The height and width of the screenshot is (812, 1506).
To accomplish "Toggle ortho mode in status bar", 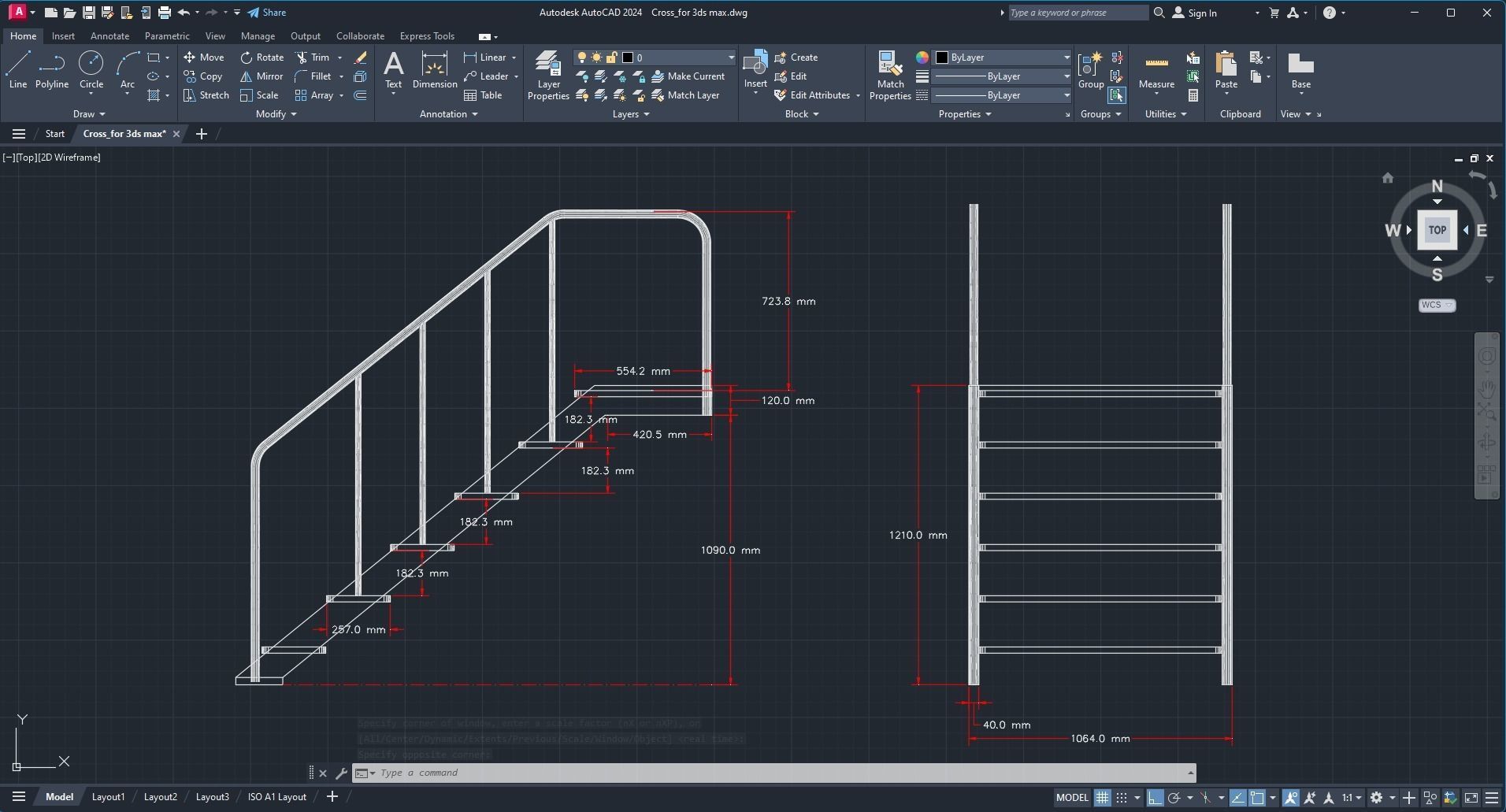I will click(1155, 798).
